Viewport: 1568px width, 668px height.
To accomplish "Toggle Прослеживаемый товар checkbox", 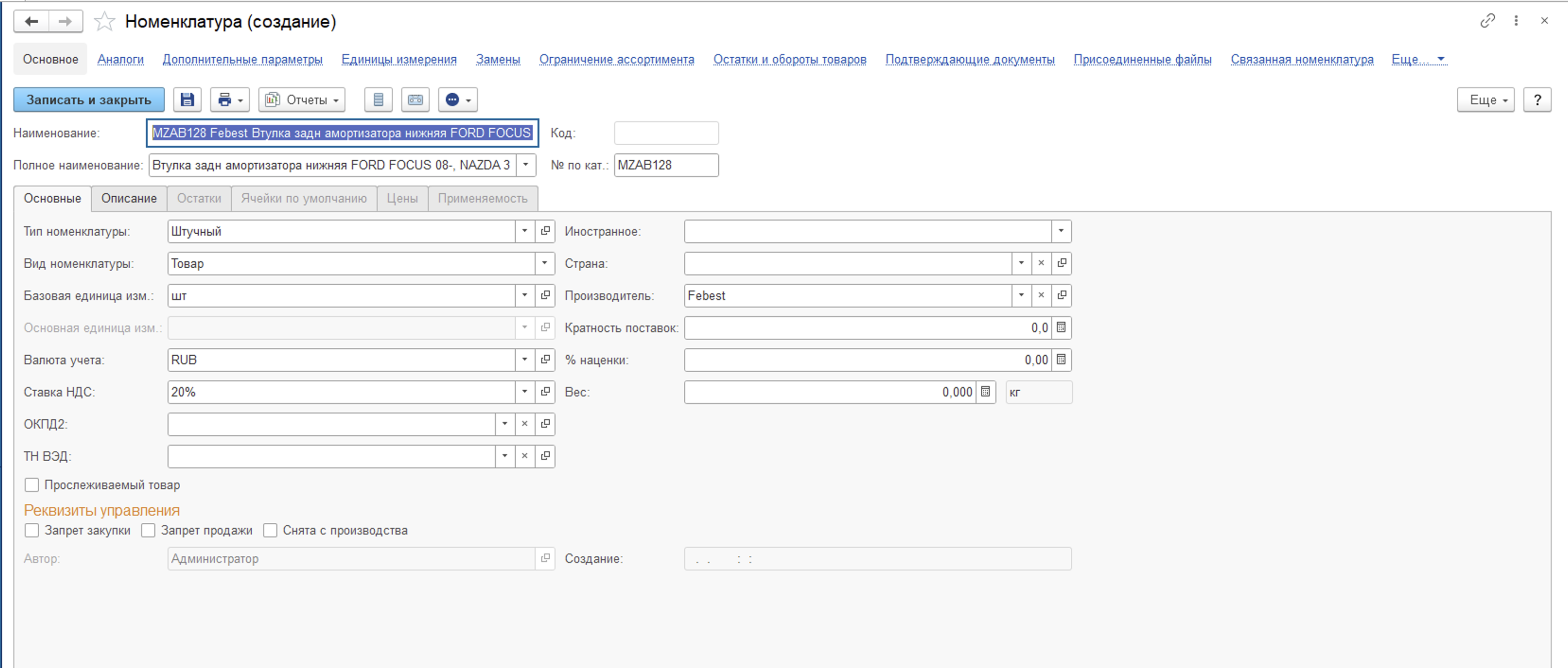I will coord(32,485).
